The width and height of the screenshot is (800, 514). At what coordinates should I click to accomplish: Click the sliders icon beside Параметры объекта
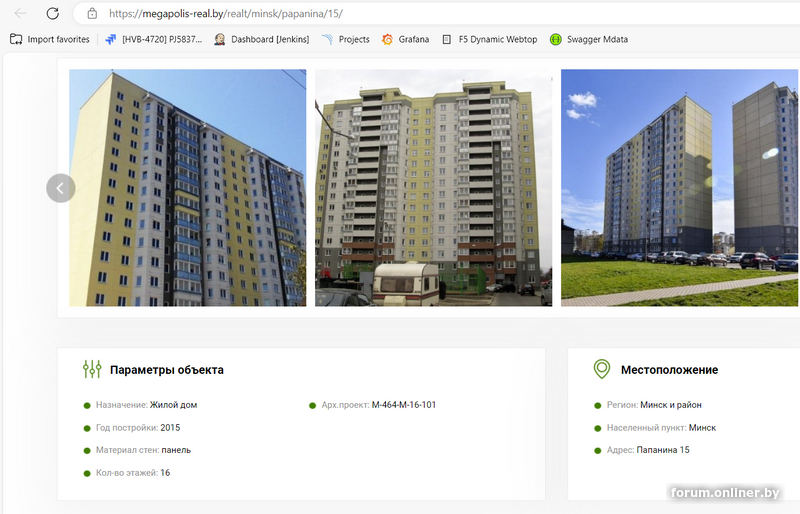pyautogui.click(x=92, y=369)
